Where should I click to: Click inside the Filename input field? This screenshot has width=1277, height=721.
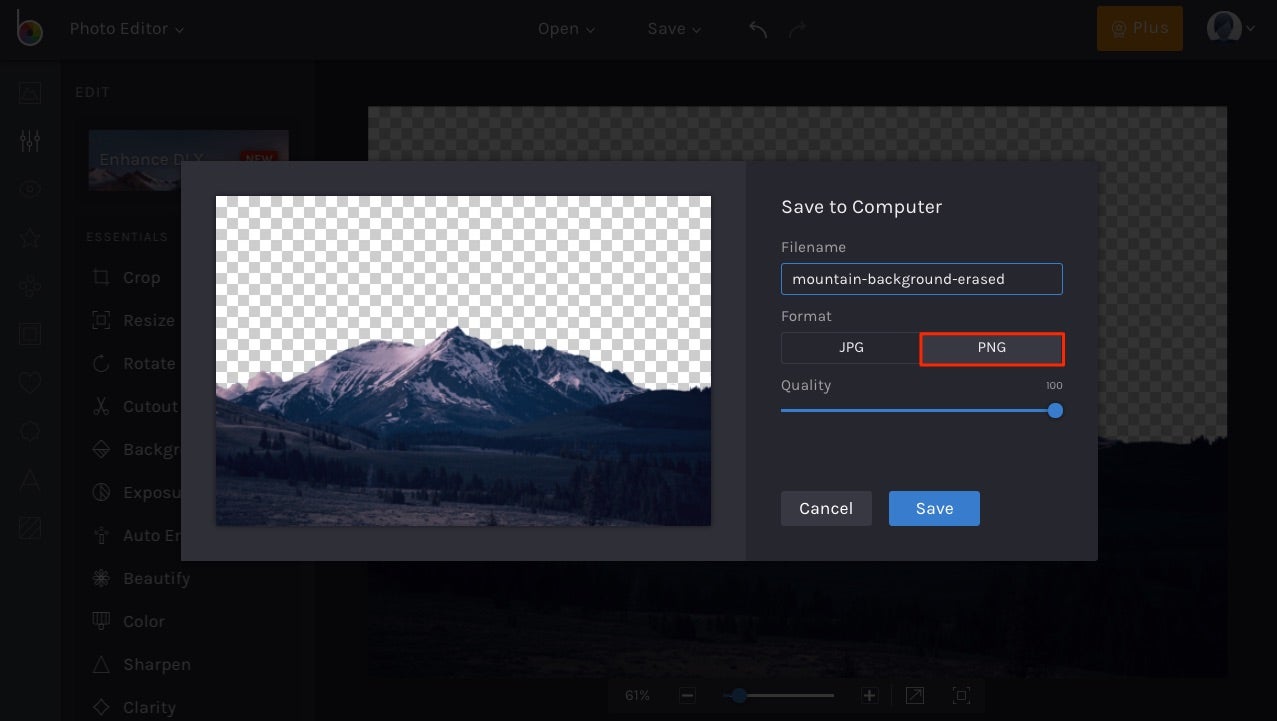920,279
